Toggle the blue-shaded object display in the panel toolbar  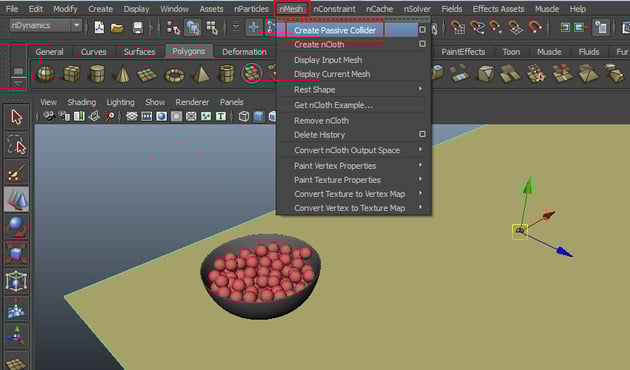(259, 117)
